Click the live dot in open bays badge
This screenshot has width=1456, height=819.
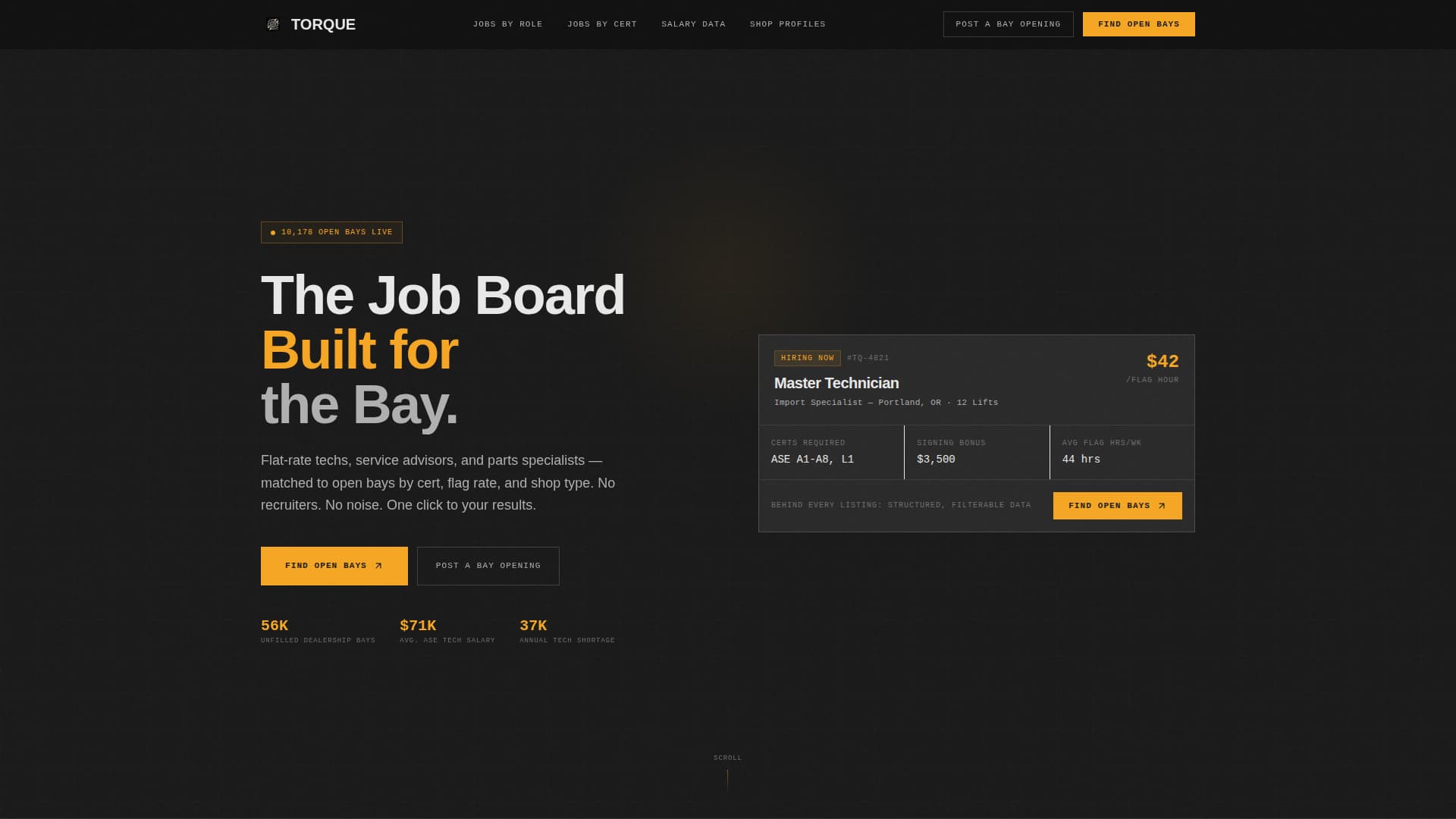point(273,233)
